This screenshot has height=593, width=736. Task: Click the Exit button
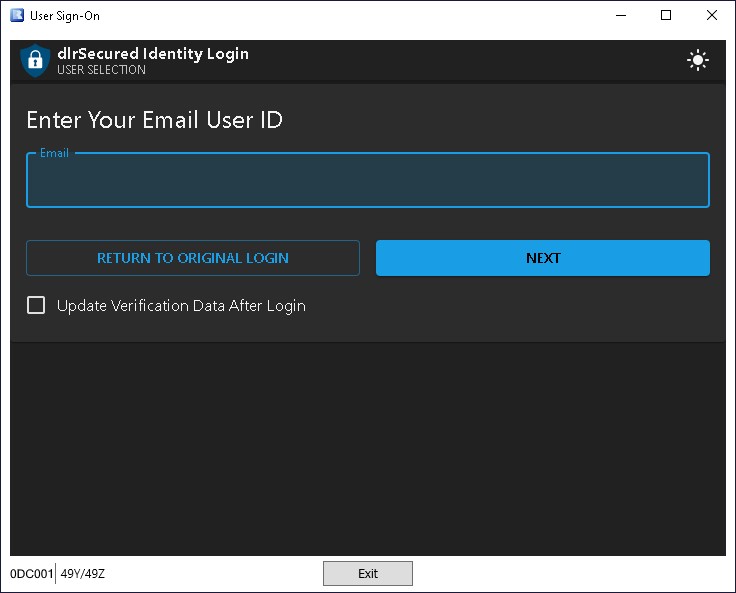coord(368,573)
